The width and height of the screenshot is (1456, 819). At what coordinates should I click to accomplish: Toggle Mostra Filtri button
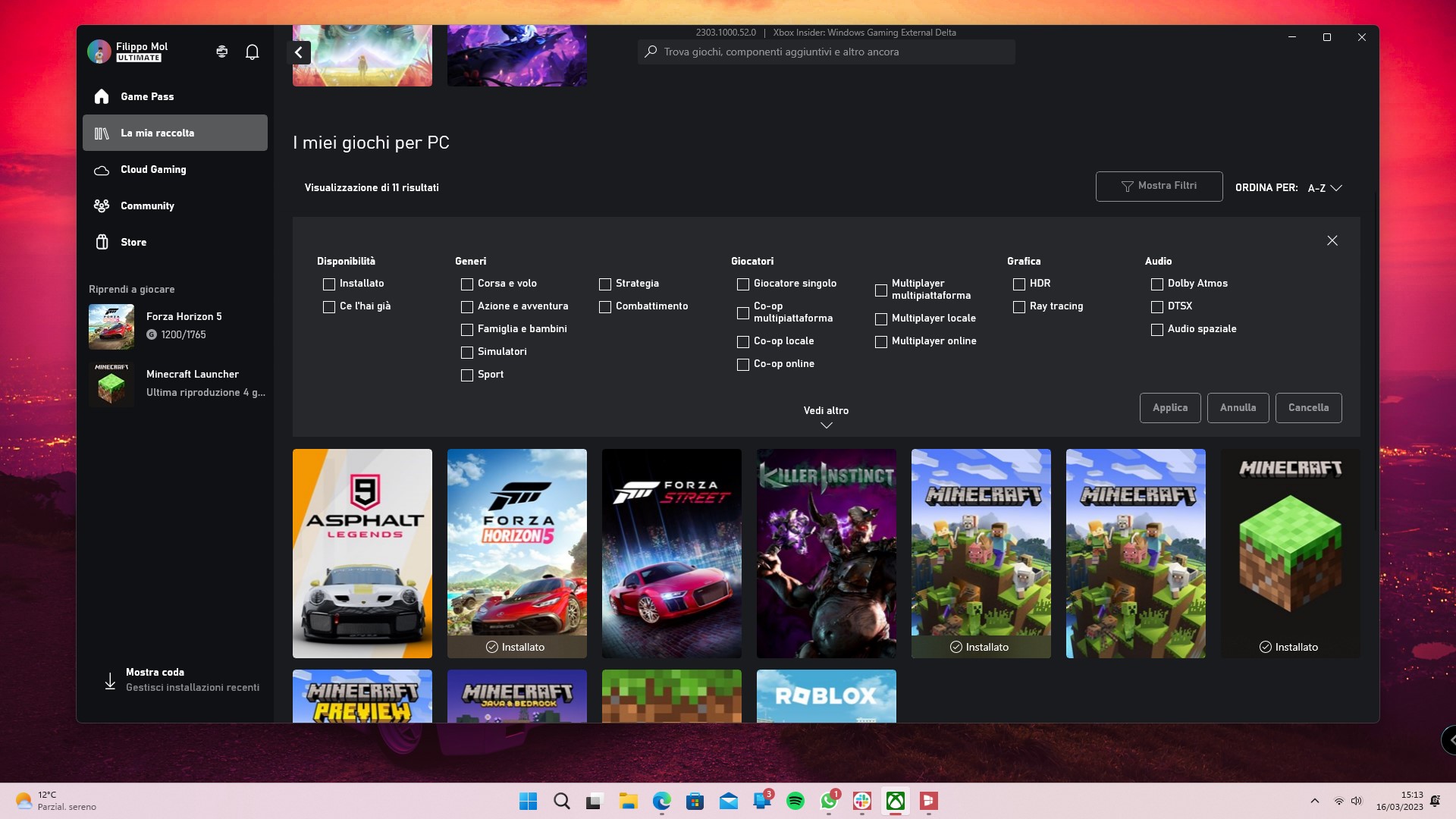coord(1159,186)
